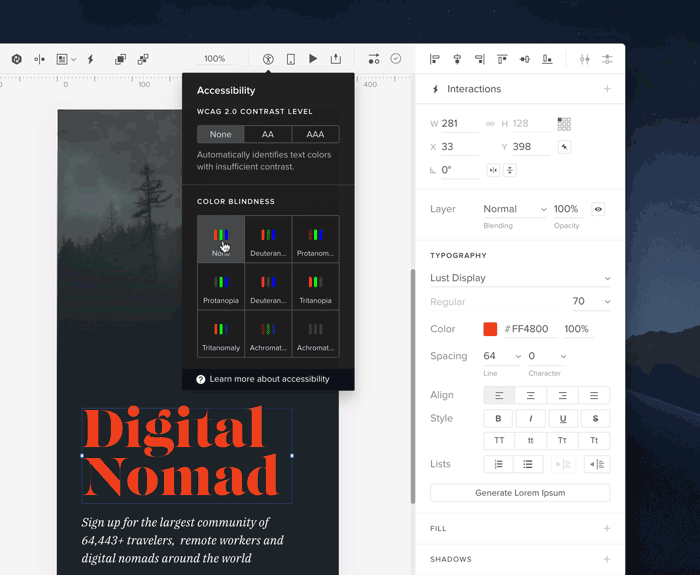Align text left
Viewport: 700px width, 575px height.
[x=499, y=395]
